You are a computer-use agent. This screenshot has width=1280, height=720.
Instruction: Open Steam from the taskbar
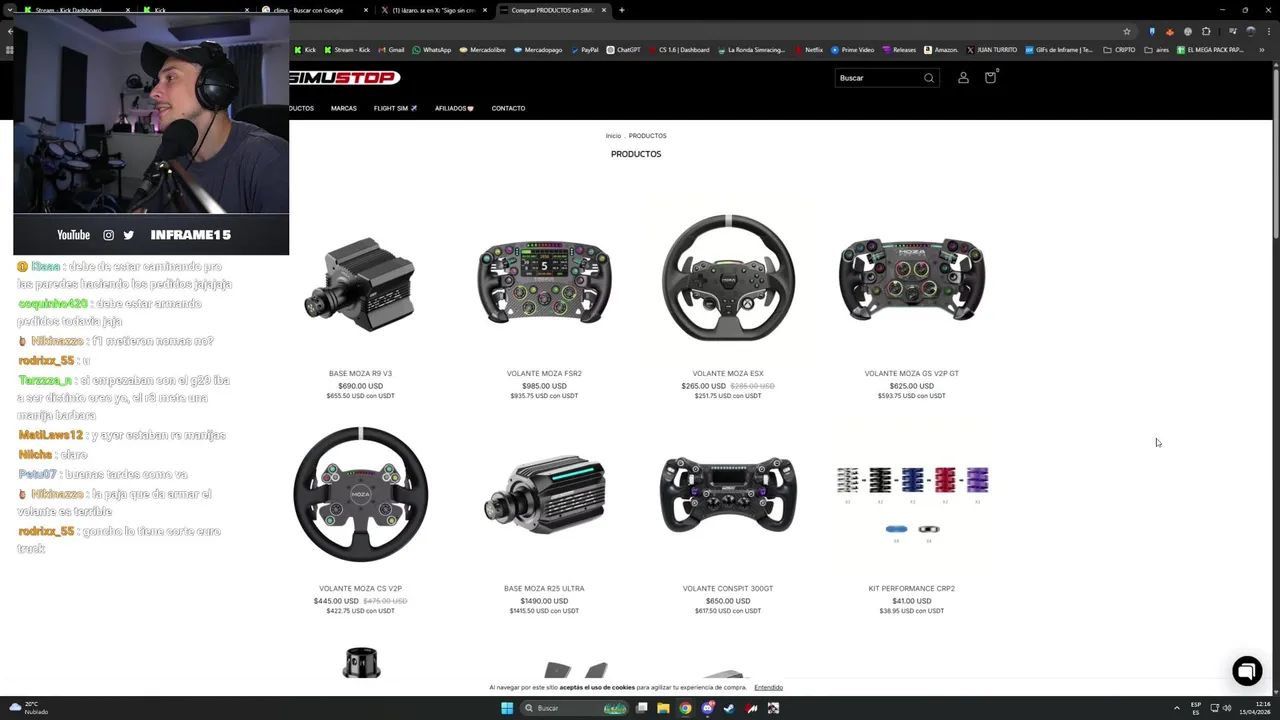[729, 708]
